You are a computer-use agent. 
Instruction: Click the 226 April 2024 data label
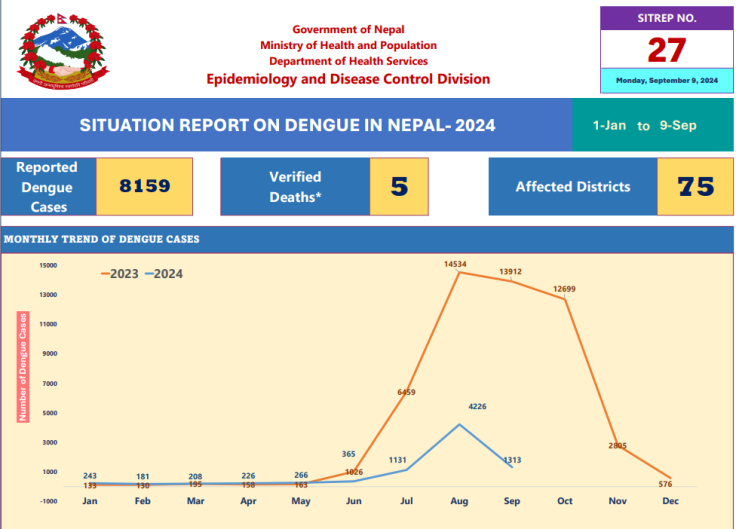(248, 476)
